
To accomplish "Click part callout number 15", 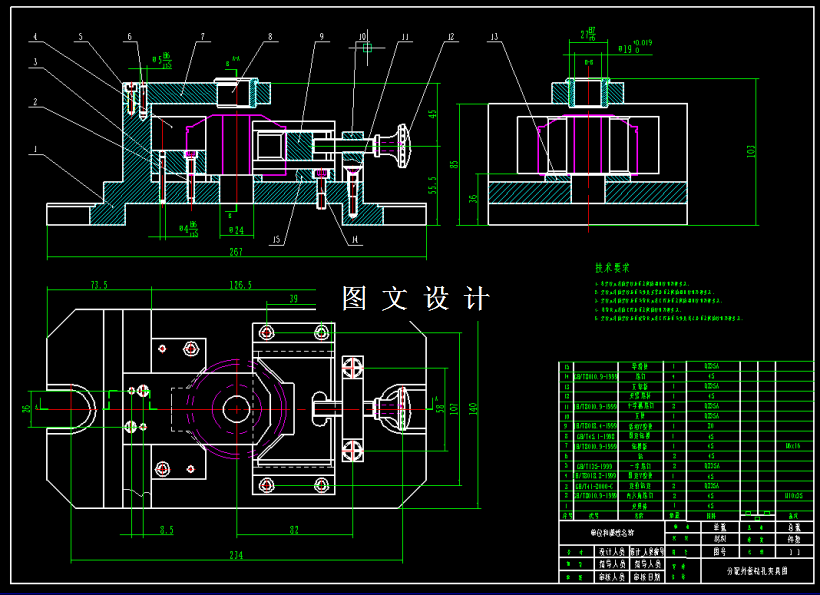I will (276, 240).
